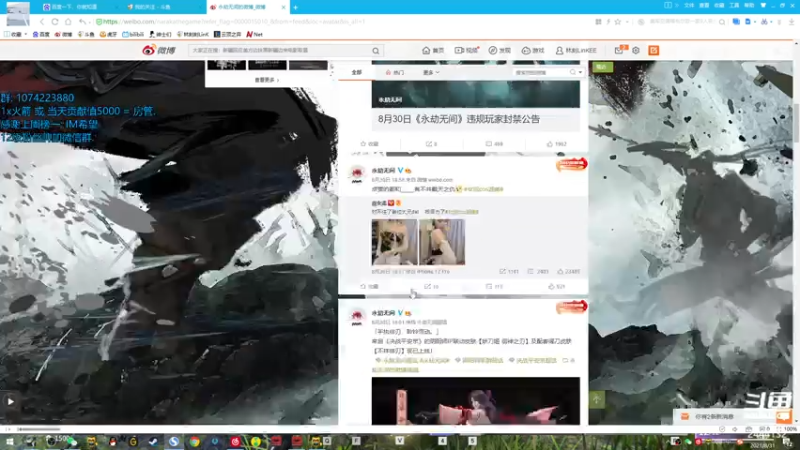Image resolution: width=800 pixels, height=450 pixels.
Task: Open the Weibo video (视频) section
Action: tap(466, 51)
